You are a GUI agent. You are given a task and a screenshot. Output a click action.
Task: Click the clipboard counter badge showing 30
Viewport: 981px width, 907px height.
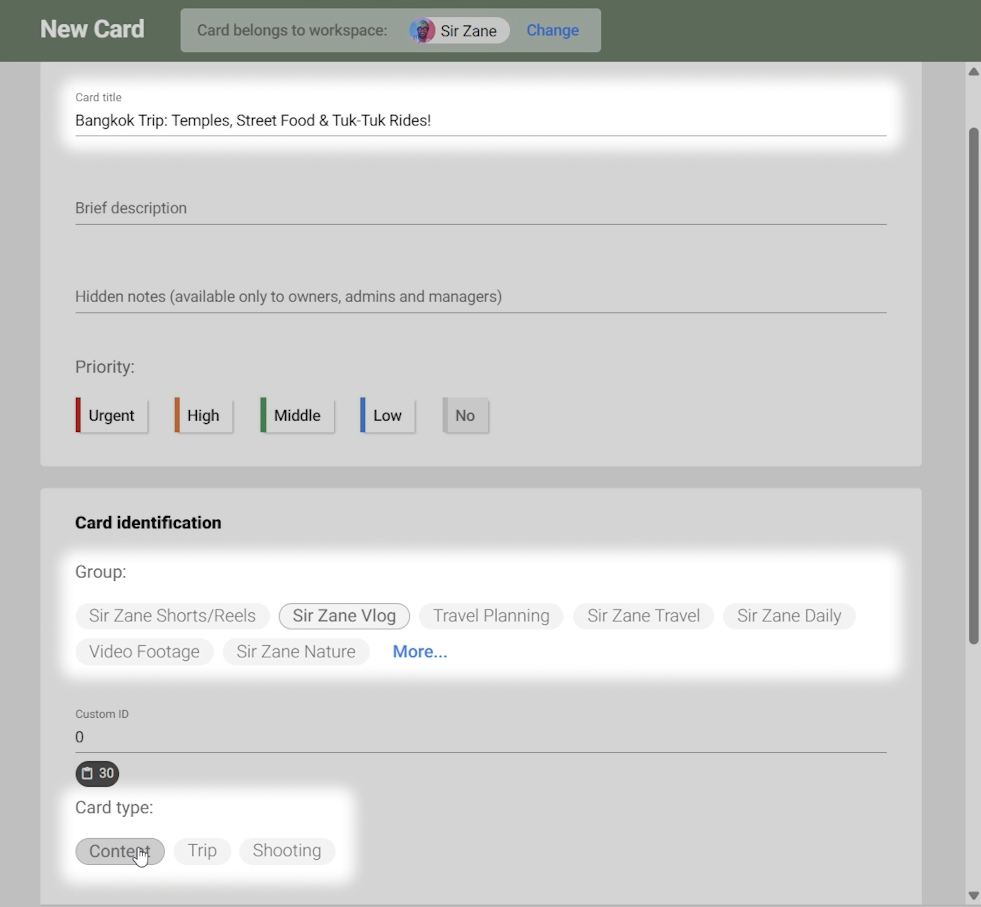pyautogui.click(x=97, y=773)
